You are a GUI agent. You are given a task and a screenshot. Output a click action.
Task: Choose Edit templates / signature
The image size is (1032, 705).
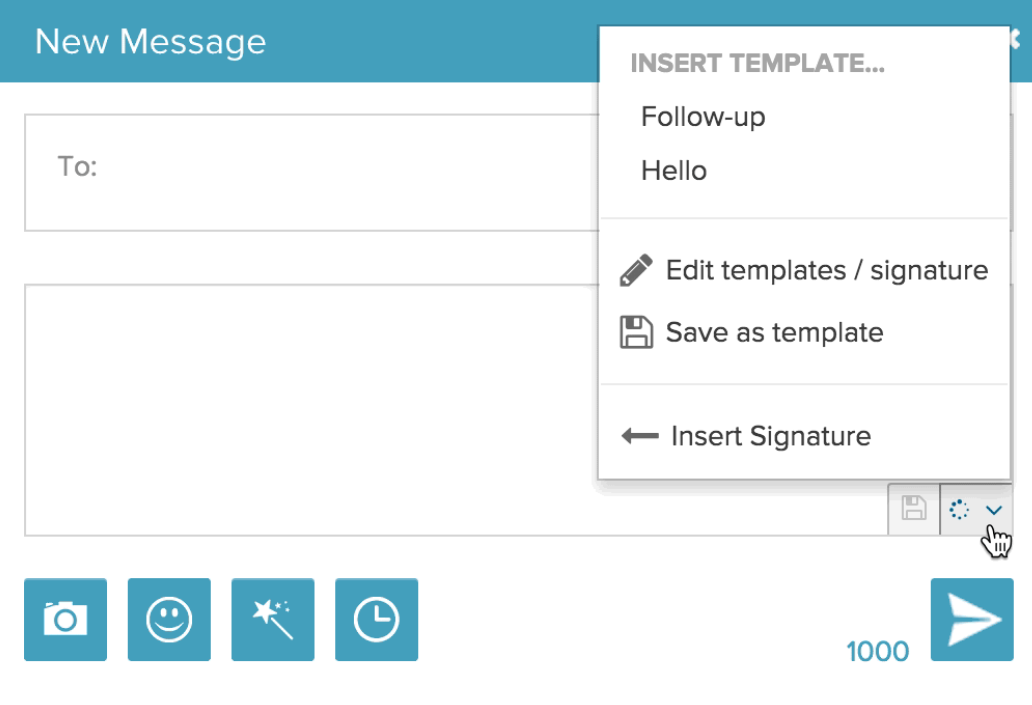click(x=826, y=271)
